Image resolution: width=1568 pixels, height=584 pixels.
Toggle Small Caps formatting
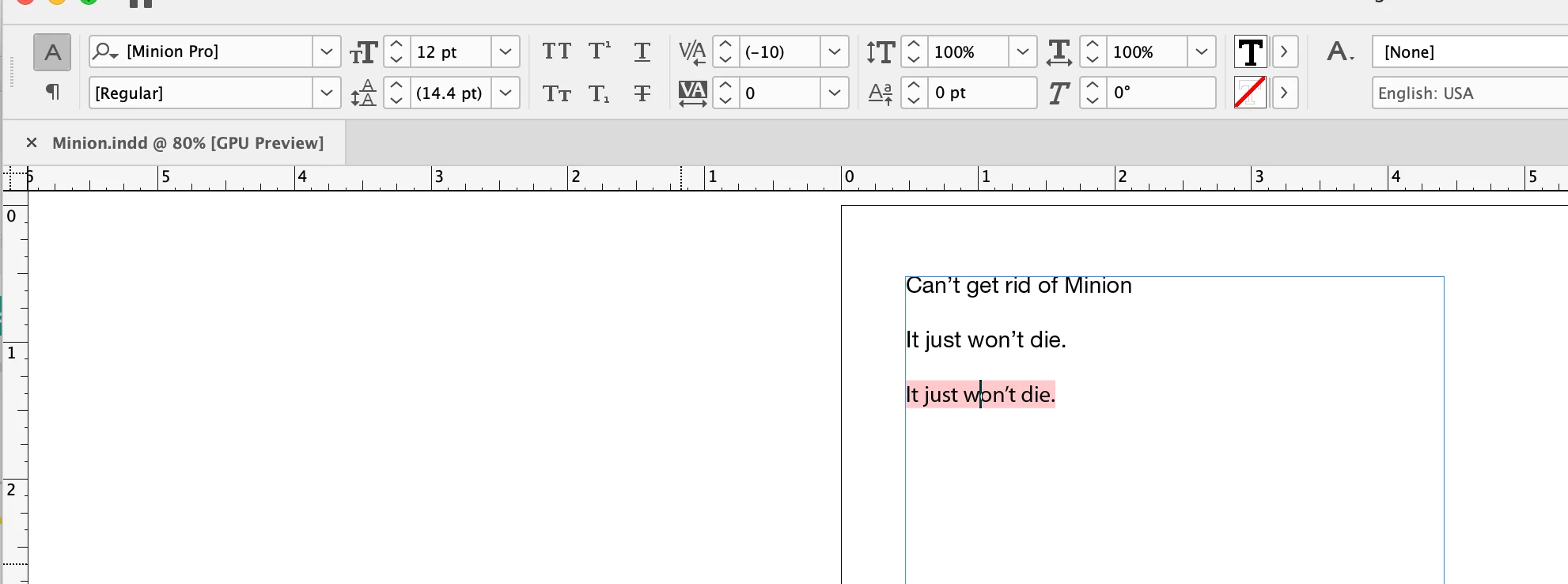[556, 93]
